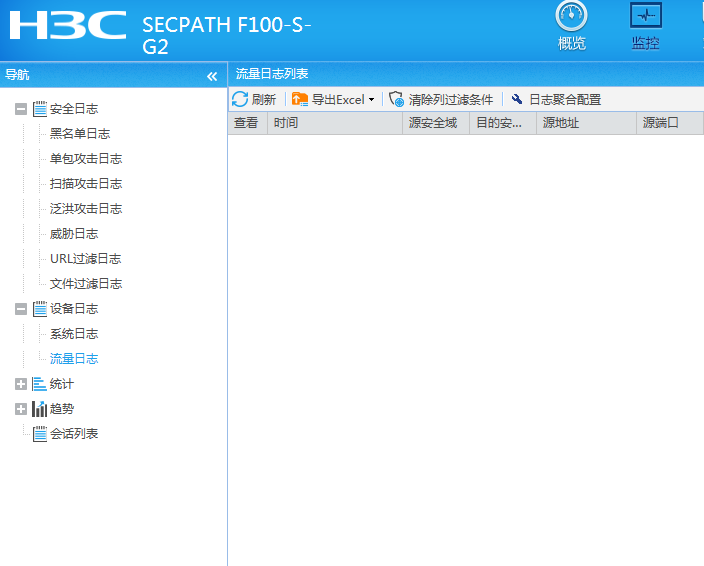Click the 安全日志 label
The width and height of the screenshot is (704, 566).
point(74,109)
